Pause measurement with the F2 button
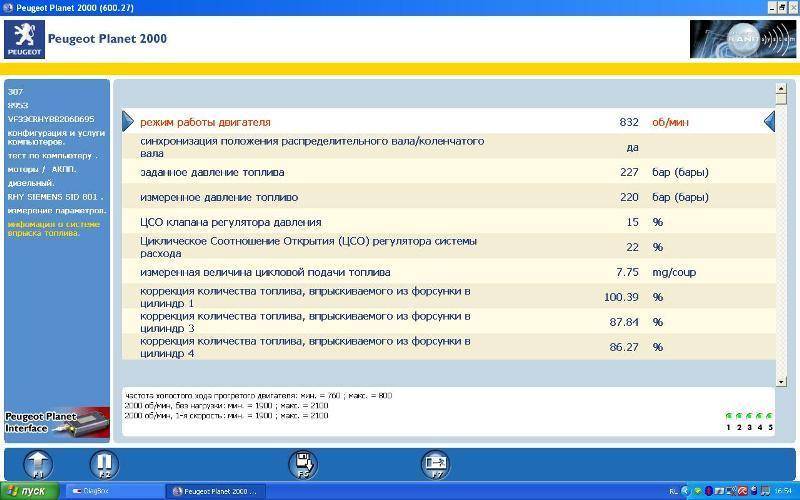The image size is (800, 500). [x=104, y=464]
